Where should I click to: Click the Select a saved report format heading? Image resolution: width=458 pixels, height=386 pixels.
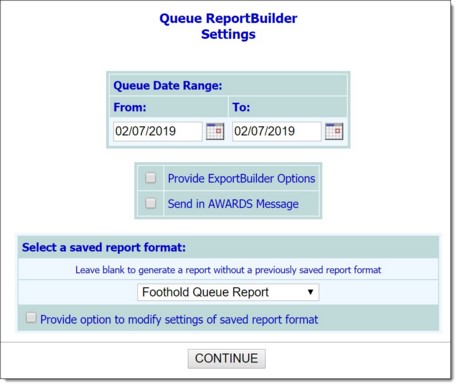104,248
